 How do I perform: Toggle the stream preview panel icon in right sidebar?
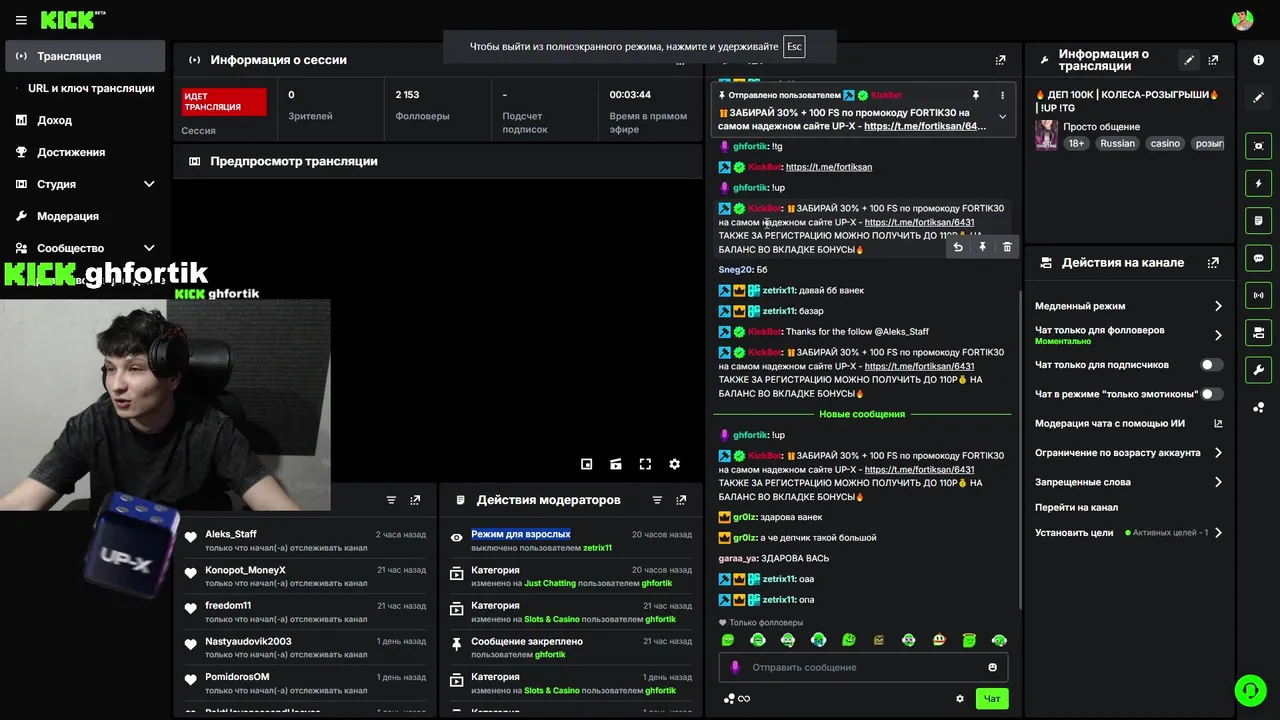(x=1258, y=146)
